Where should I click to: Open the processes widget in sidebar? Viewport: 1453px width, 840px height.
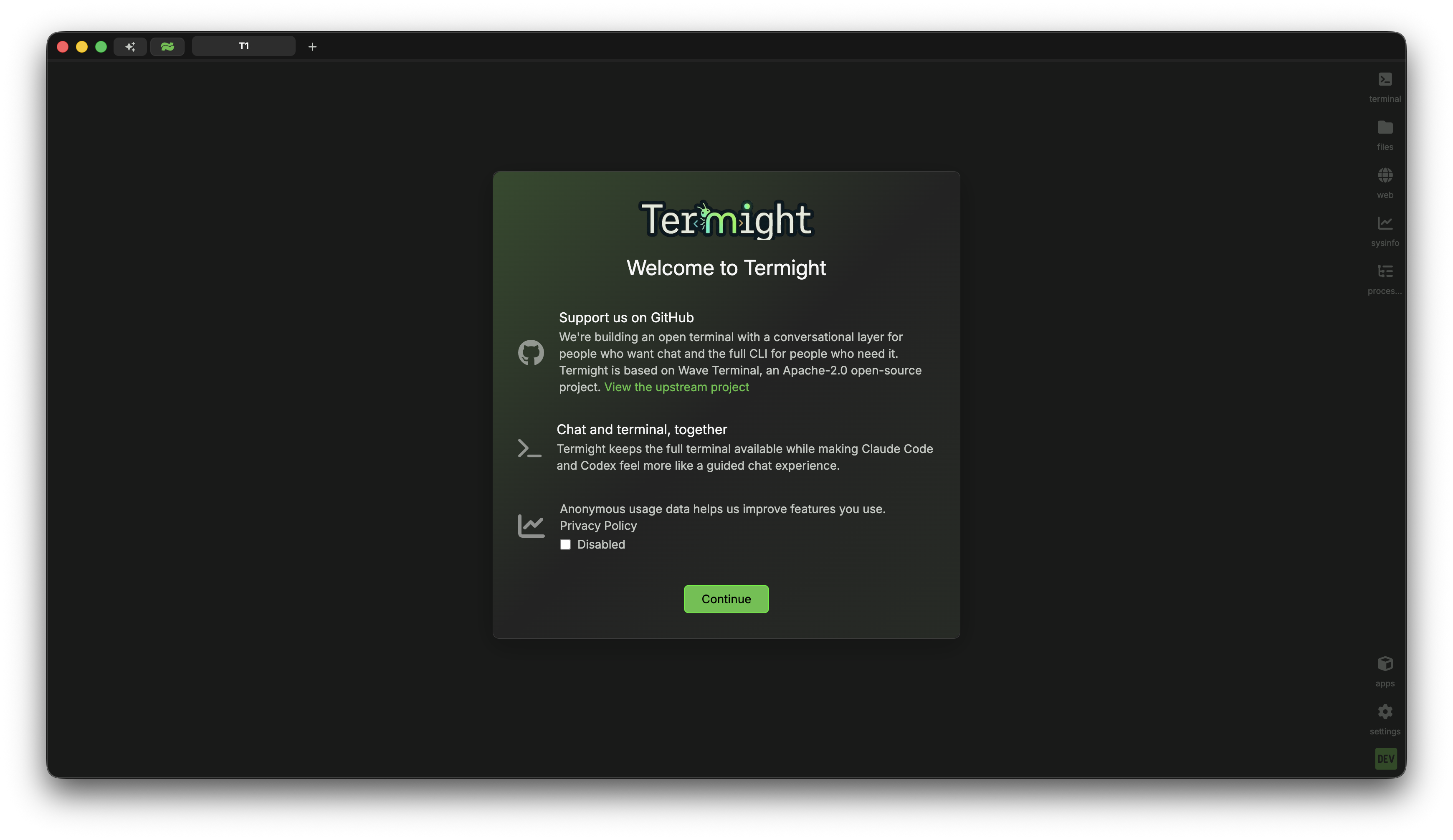[1385, 279]
